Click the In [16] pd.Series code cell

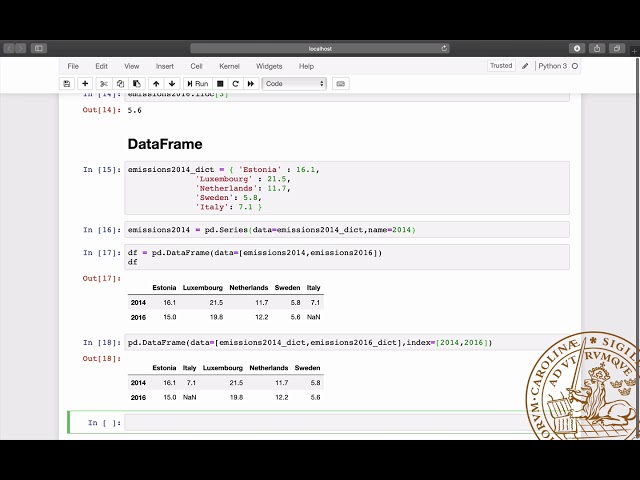(x=347, y=230)
